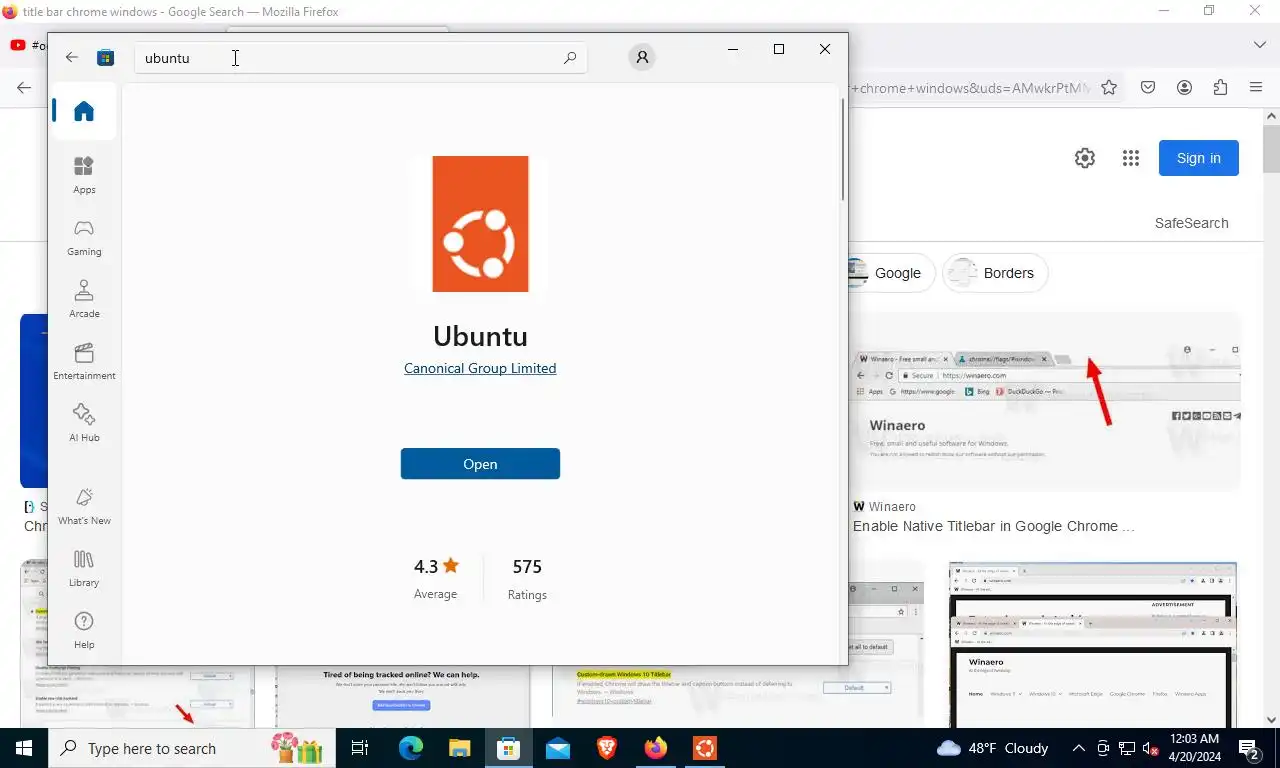Open the Google apps grid

(1131, 158)
